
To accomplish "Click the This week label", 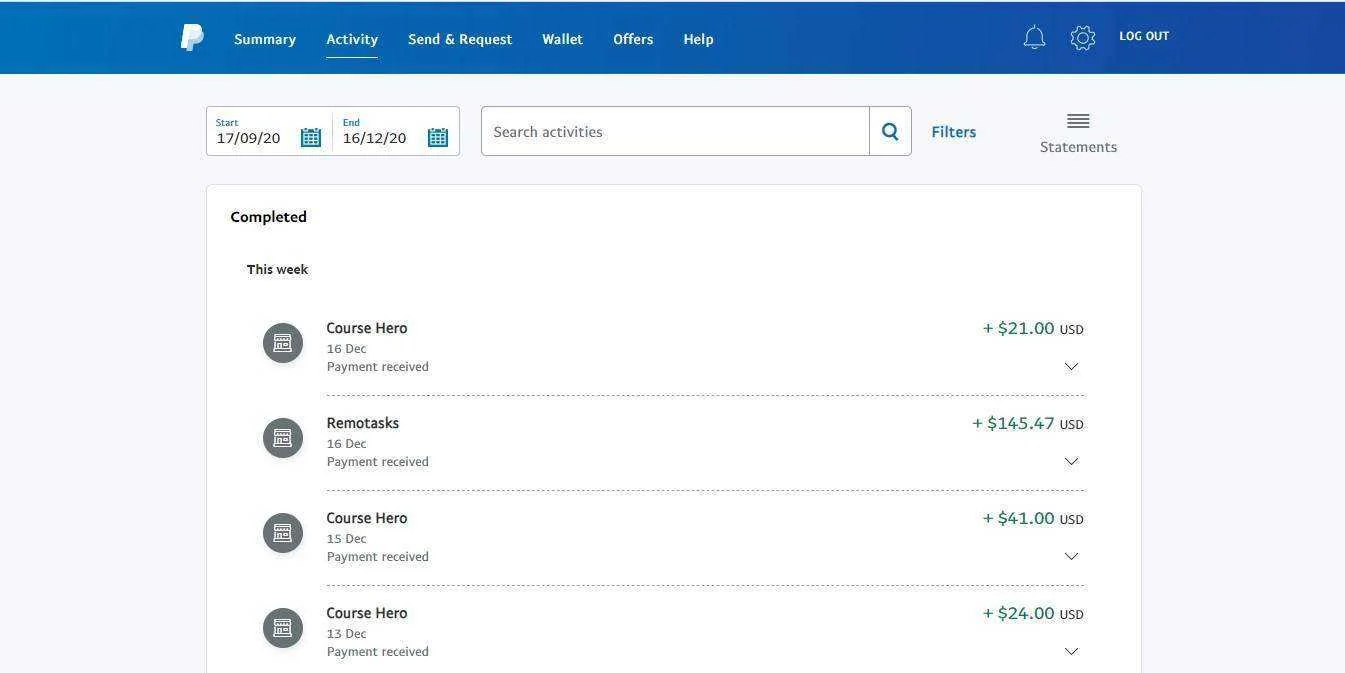I will pos(277,269).
